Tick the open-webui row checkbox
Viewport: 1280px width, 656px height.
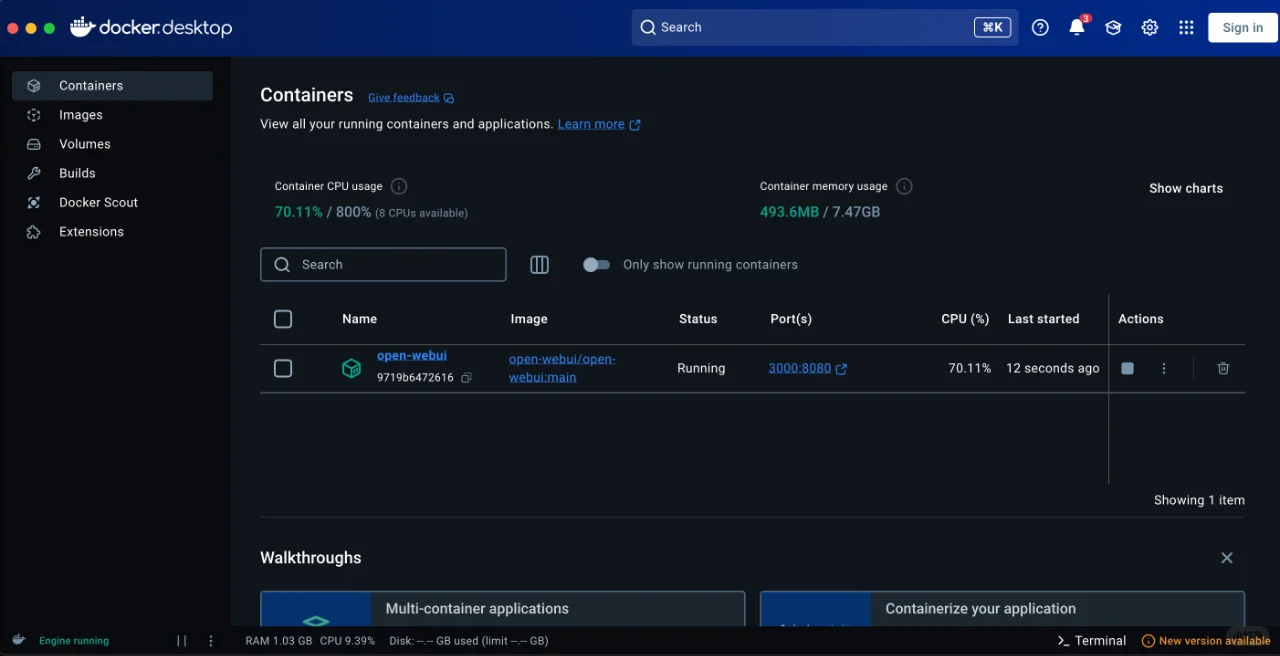283,369
